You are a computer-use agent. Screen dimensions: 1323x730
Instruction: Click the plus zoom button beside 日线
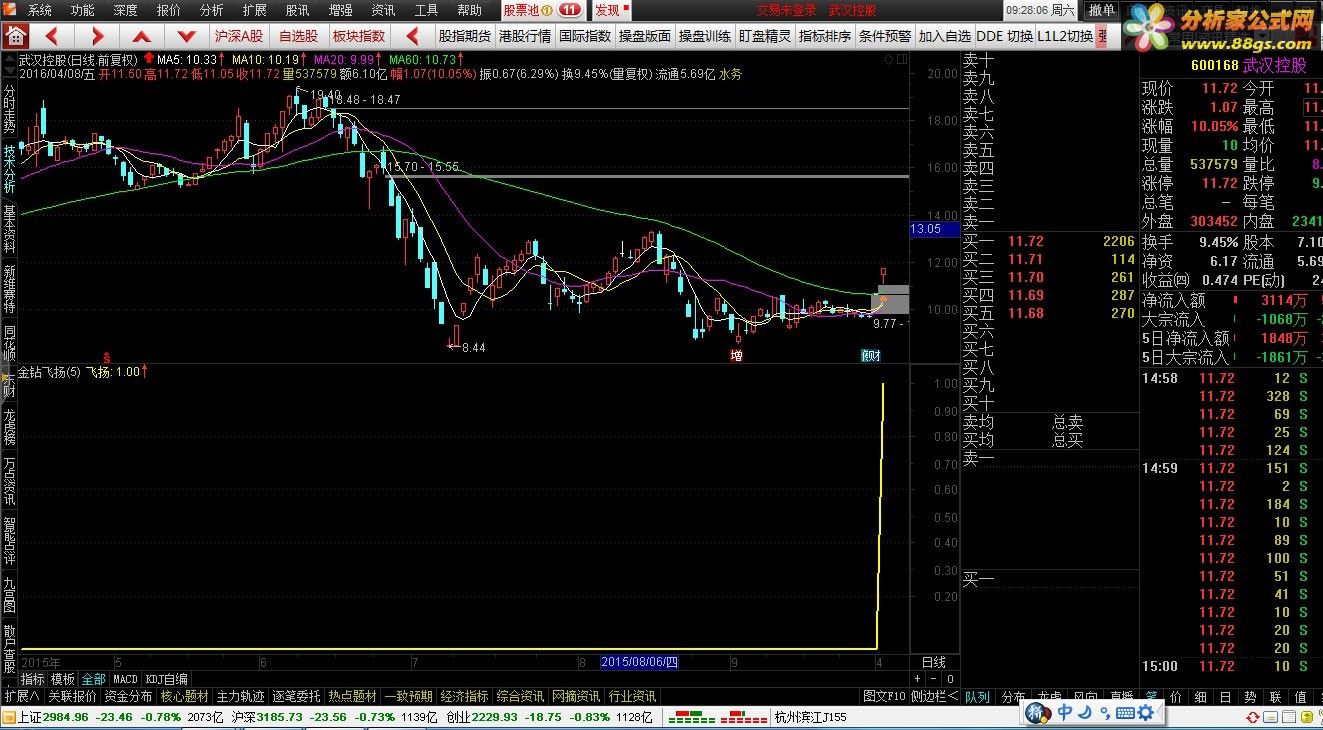918,680
